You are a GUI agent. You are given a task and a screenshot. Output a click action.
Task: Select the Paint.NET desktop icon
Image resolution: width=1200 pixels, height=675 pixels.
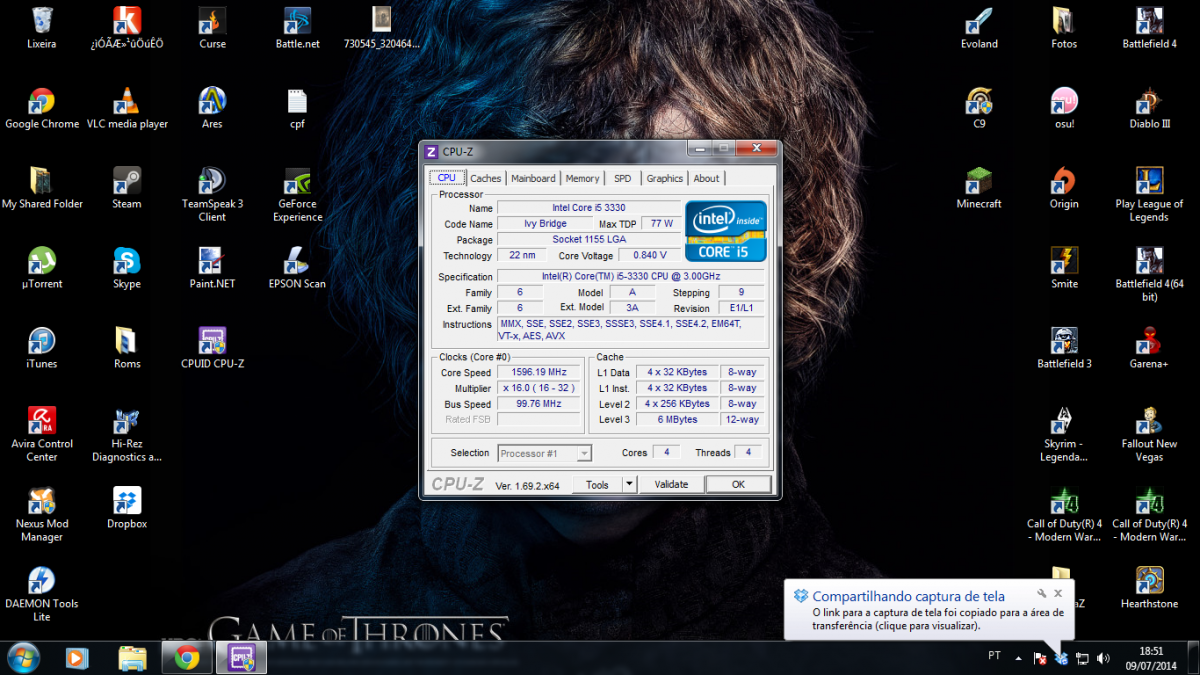[x=212, y=267]
